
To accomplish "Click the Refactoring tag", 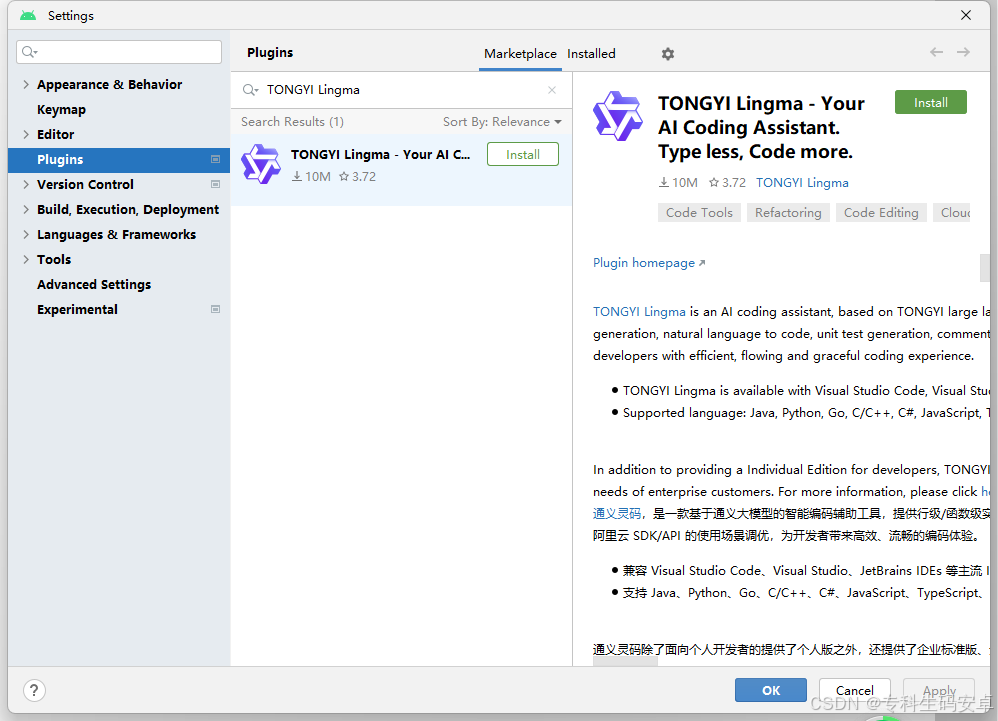I will pos(788,213).
